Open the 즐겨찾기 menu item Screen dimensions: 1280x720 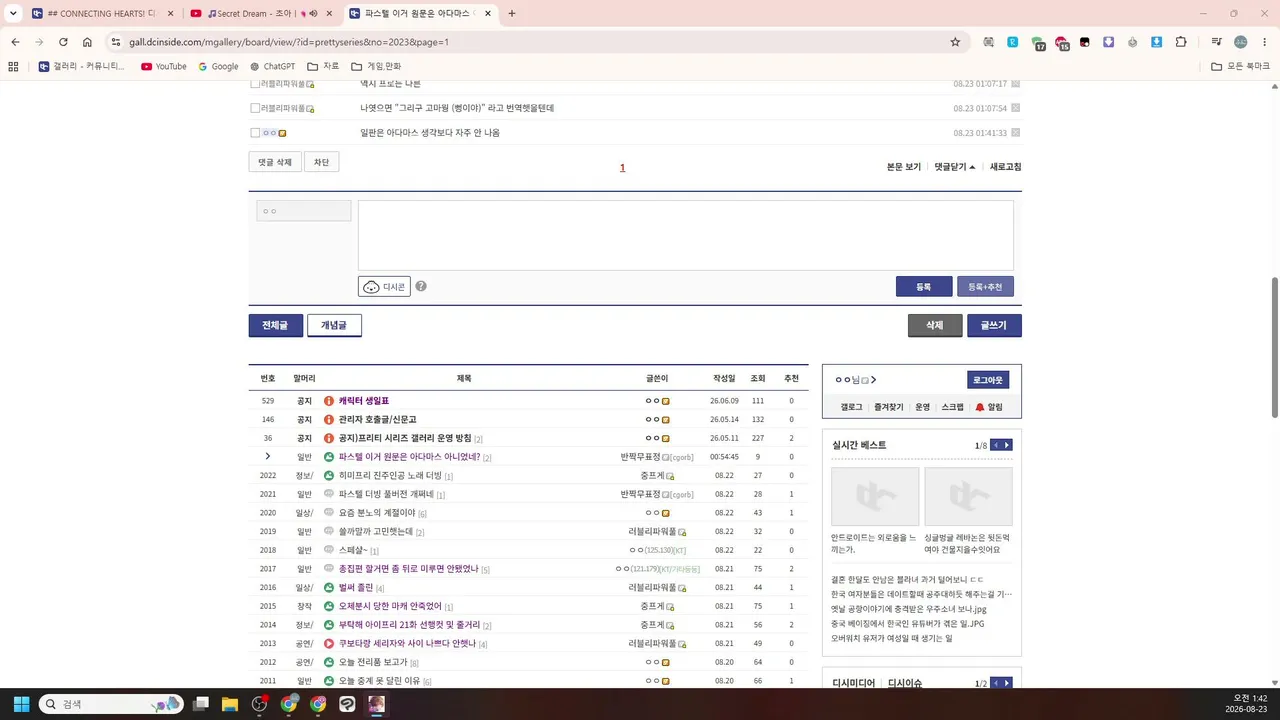pos(888,407)
